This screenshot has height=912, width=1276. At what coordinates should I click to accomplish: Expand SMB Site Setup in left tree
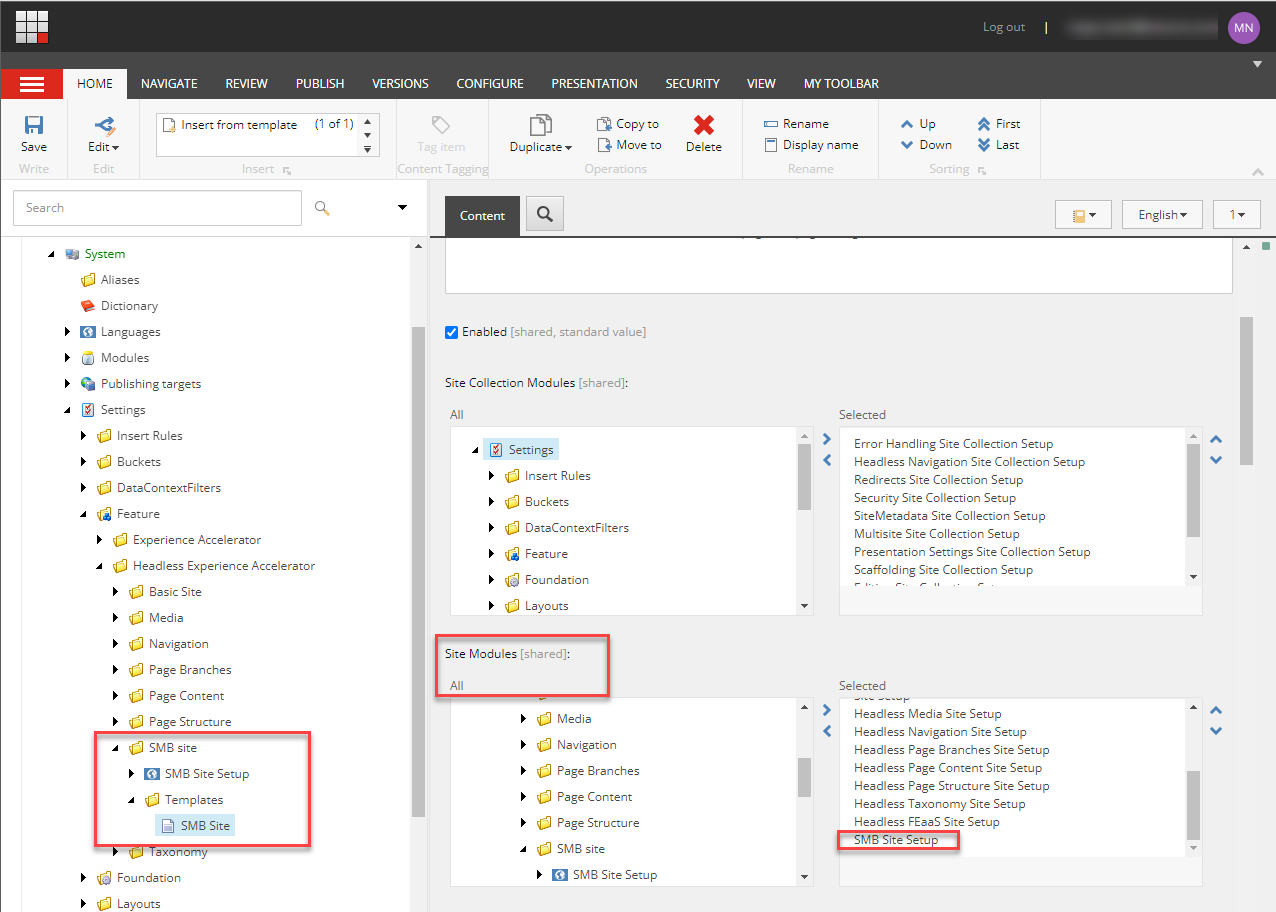tap(132, 774)
